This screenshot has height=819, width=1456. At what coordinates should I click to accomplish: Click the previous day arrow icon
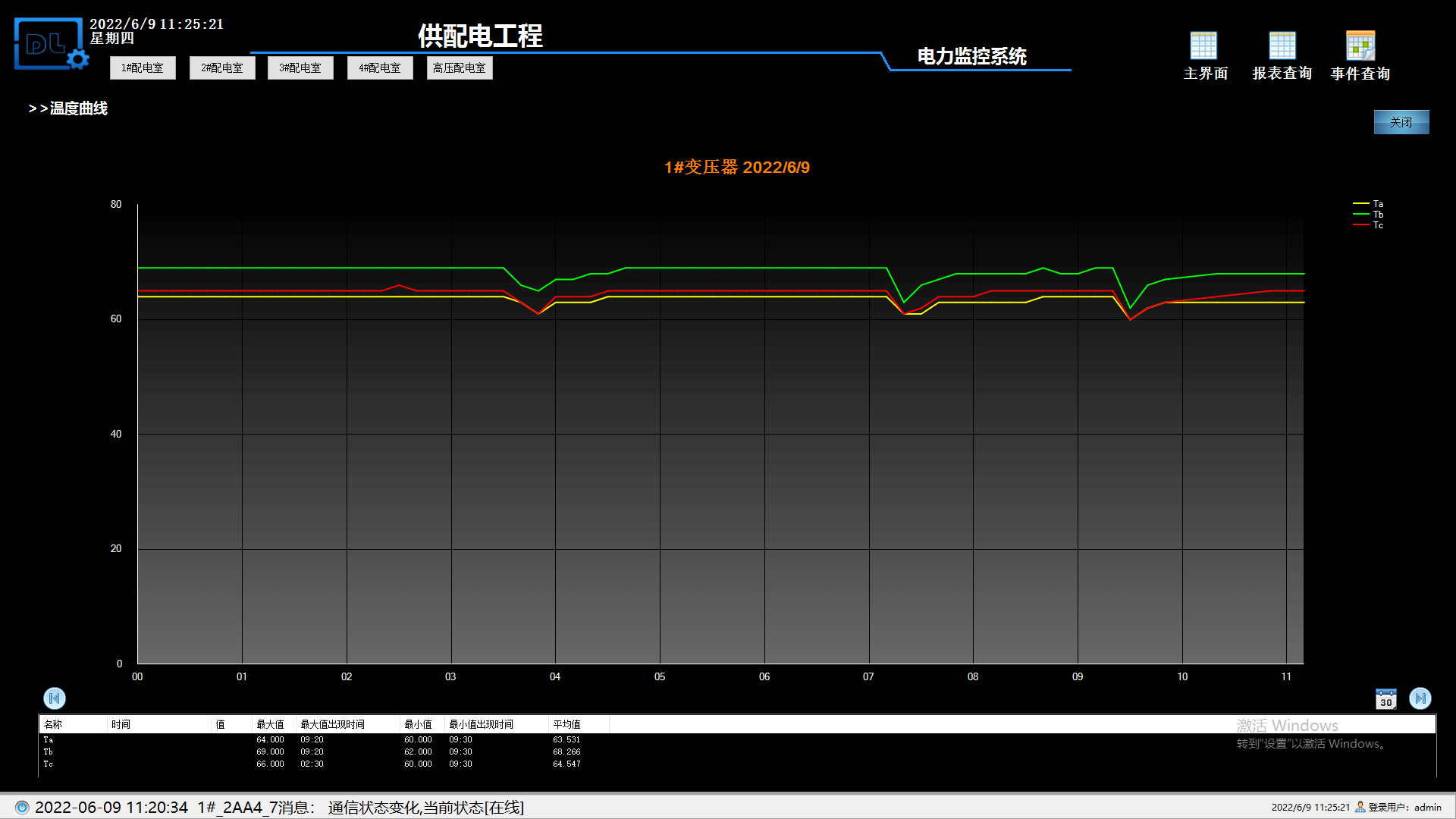(x=55, y=698)
